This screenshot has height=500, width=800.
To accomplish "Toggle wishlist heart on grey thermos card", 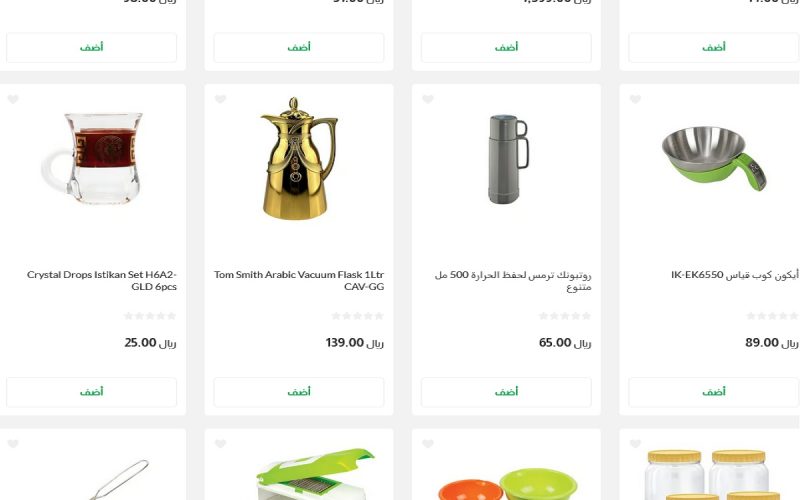I will 428,99.
